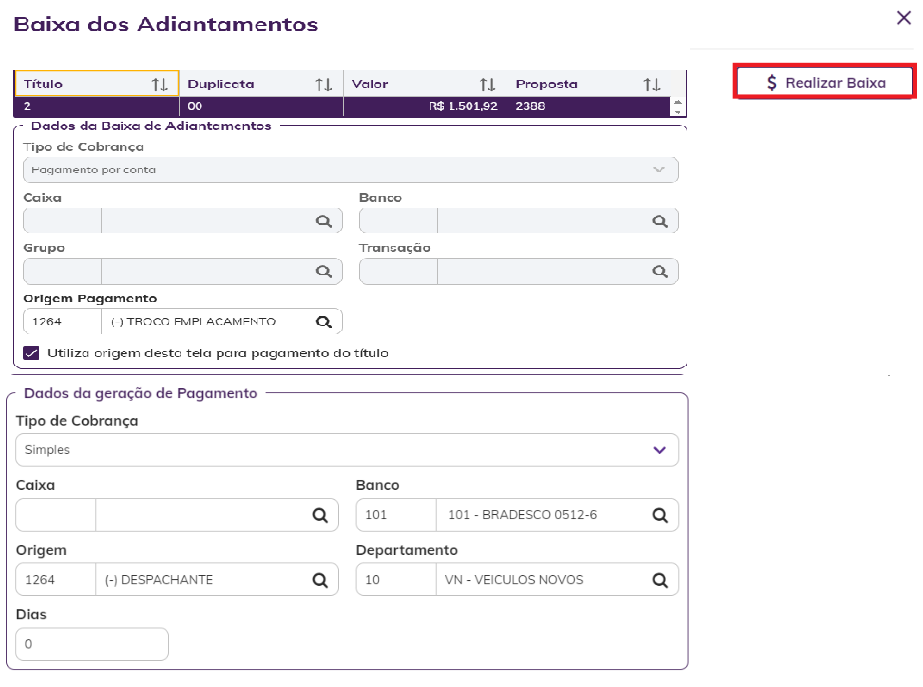Click search icon in Transação field
The width and height of the screenshot is (923, 687).
(x=660, y=271)
